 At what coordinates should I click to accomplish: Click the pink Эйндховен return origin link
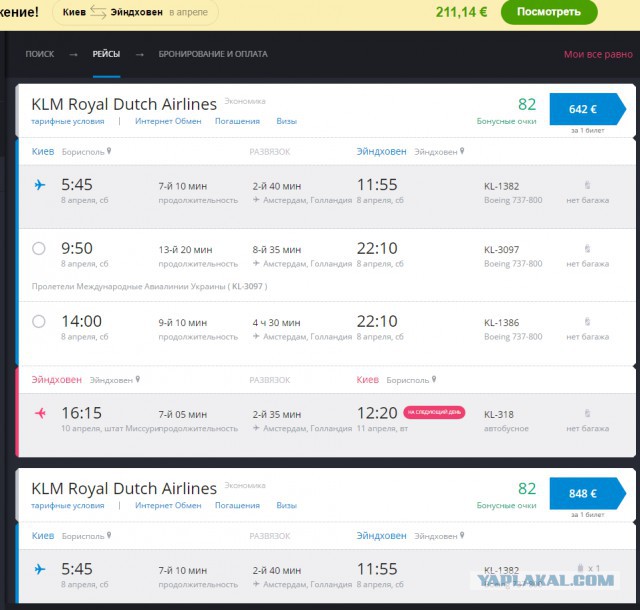[57, 380]
